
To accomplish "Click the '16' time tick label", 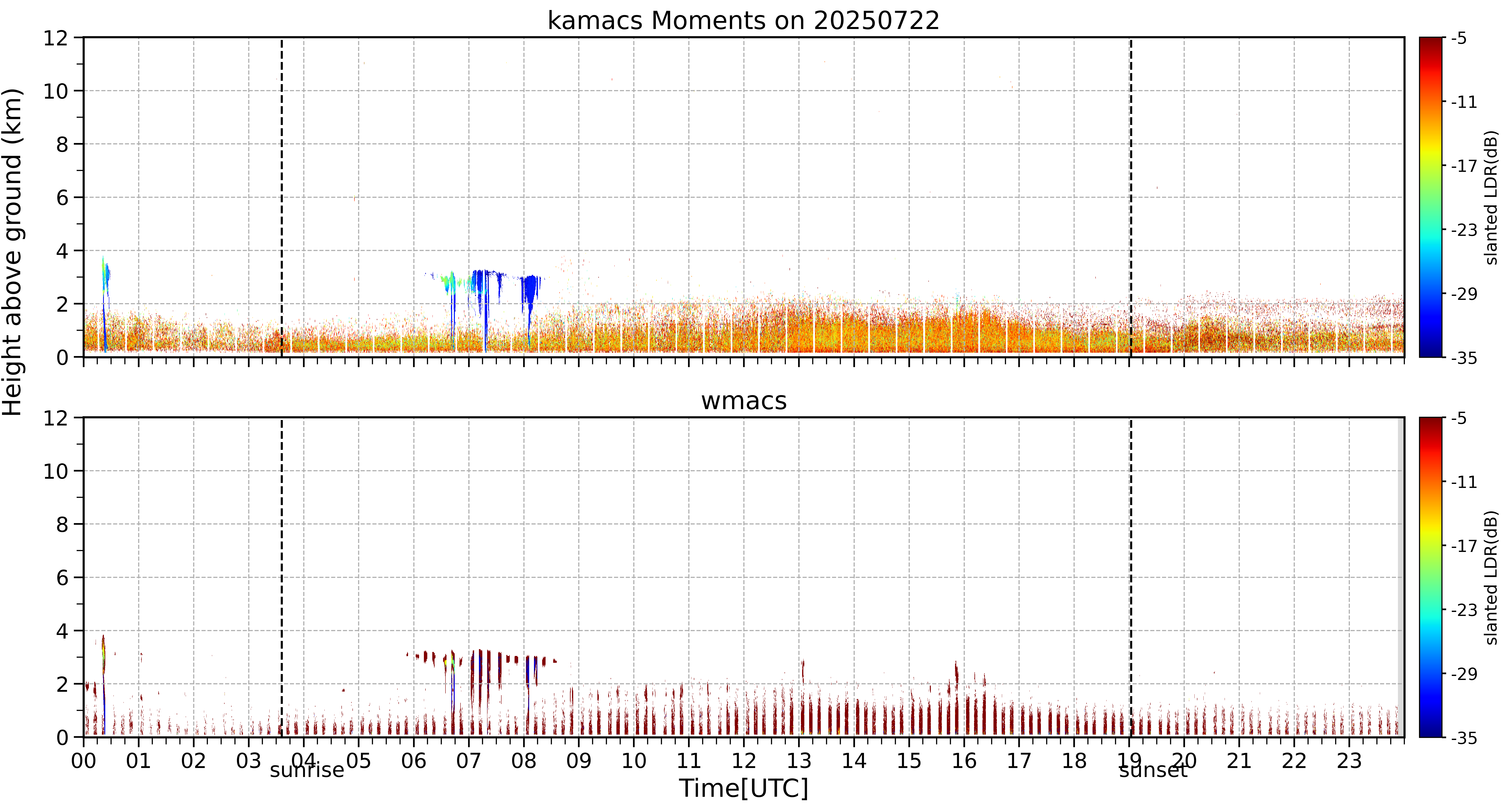I will coord(964,761).
